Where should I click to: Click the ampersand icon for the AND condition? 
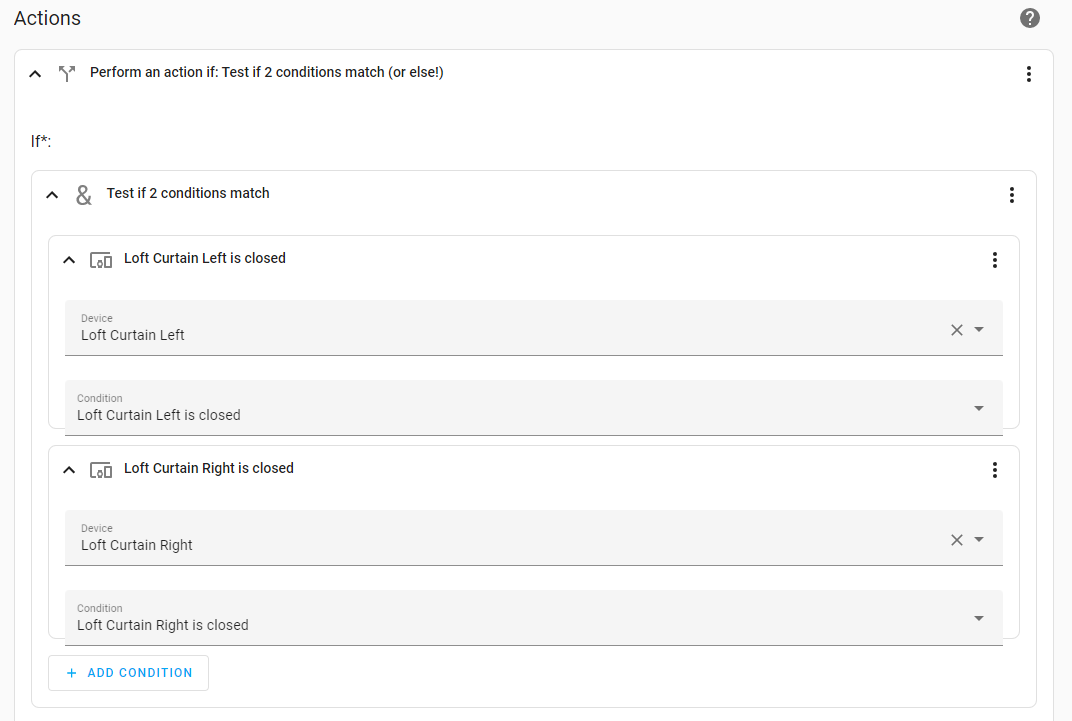[84, 195]
